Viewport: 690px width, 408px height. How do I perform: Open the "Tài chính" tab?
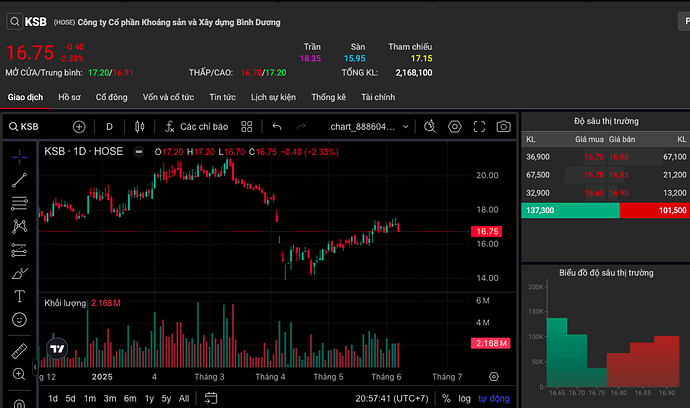point(378,97)
